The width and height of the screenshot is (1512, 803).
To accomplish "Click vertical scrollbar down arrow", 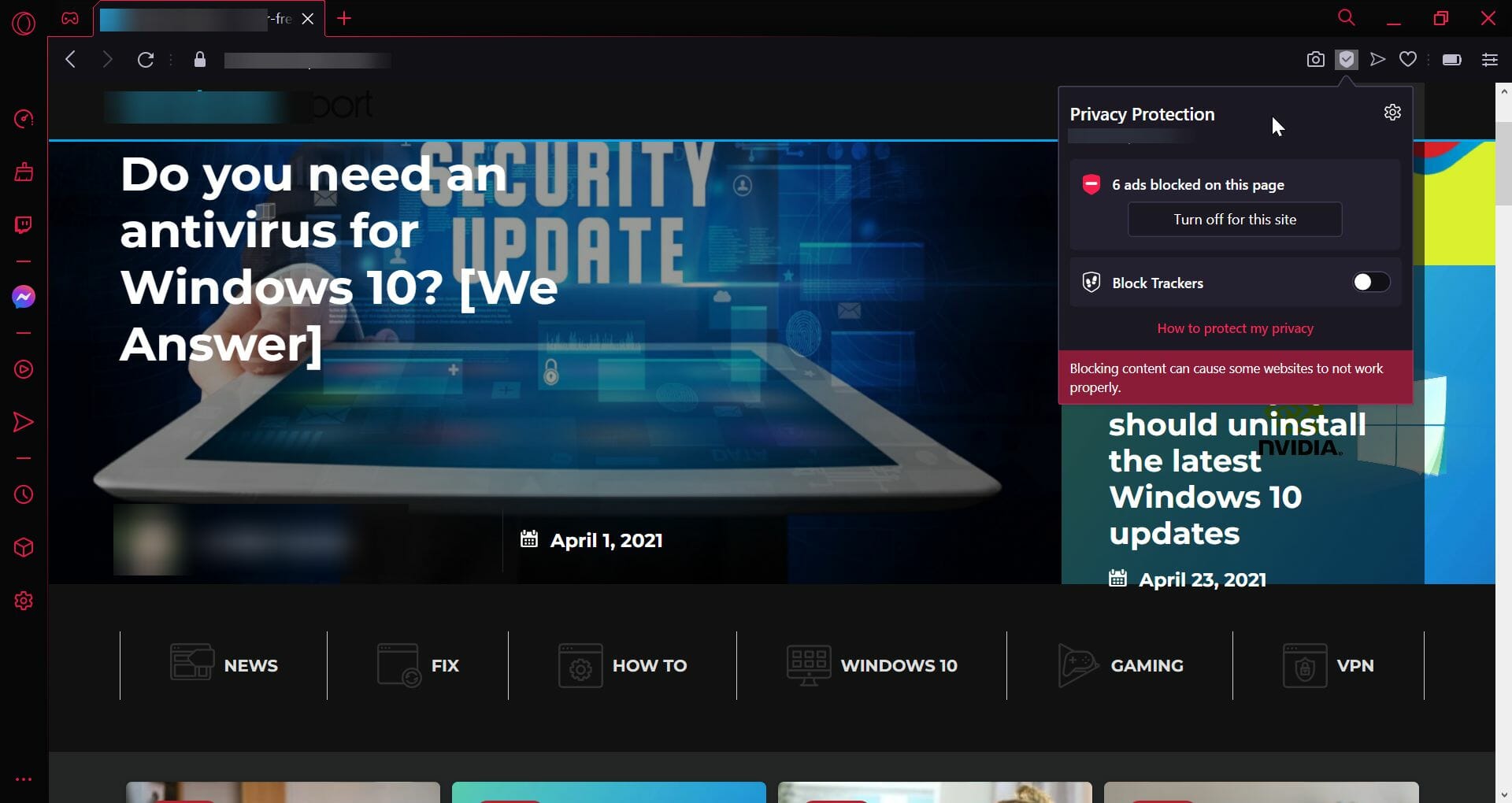I will point(1503,794).
